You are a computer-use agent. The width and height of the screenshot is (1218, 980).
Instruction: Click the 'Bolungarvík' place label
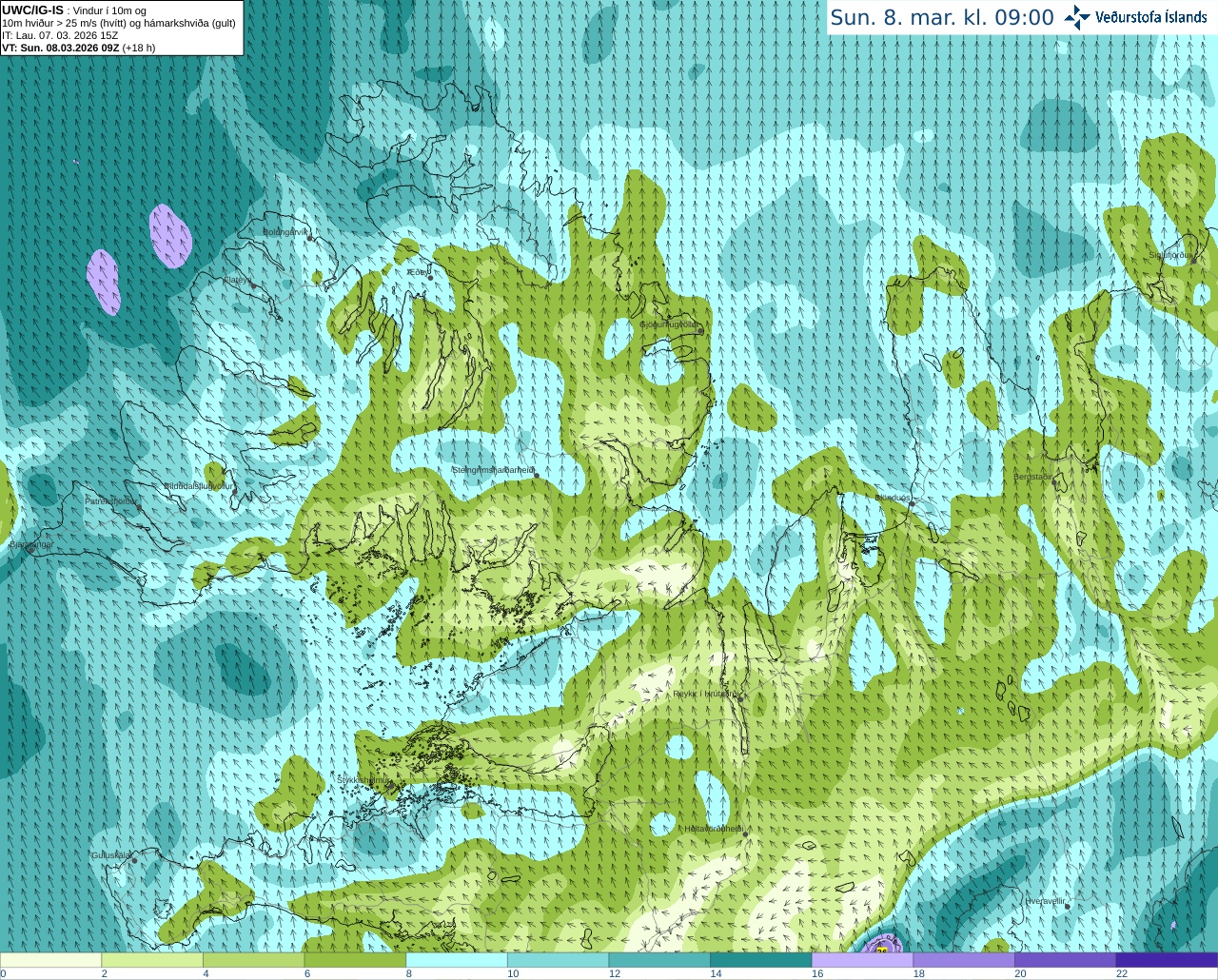285,231
